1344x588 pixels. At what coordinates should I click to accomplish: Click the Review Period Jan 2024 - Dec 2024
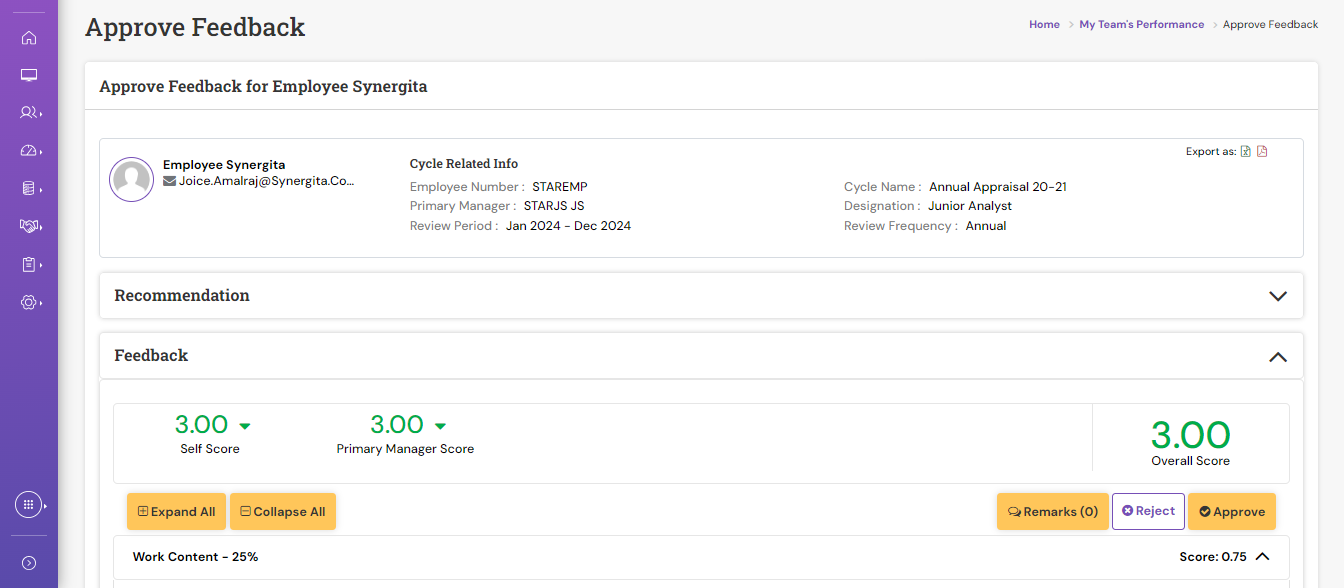(568, 226)
